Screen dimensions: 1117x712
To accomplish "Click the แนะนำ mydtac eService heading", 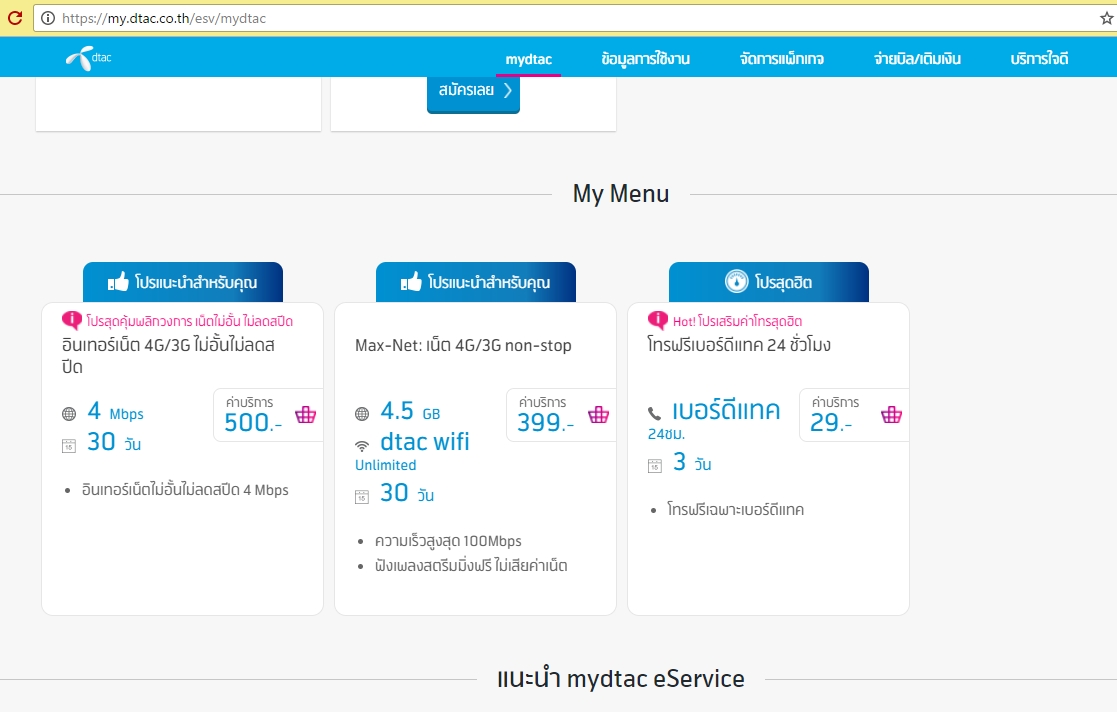I will 621,679.
